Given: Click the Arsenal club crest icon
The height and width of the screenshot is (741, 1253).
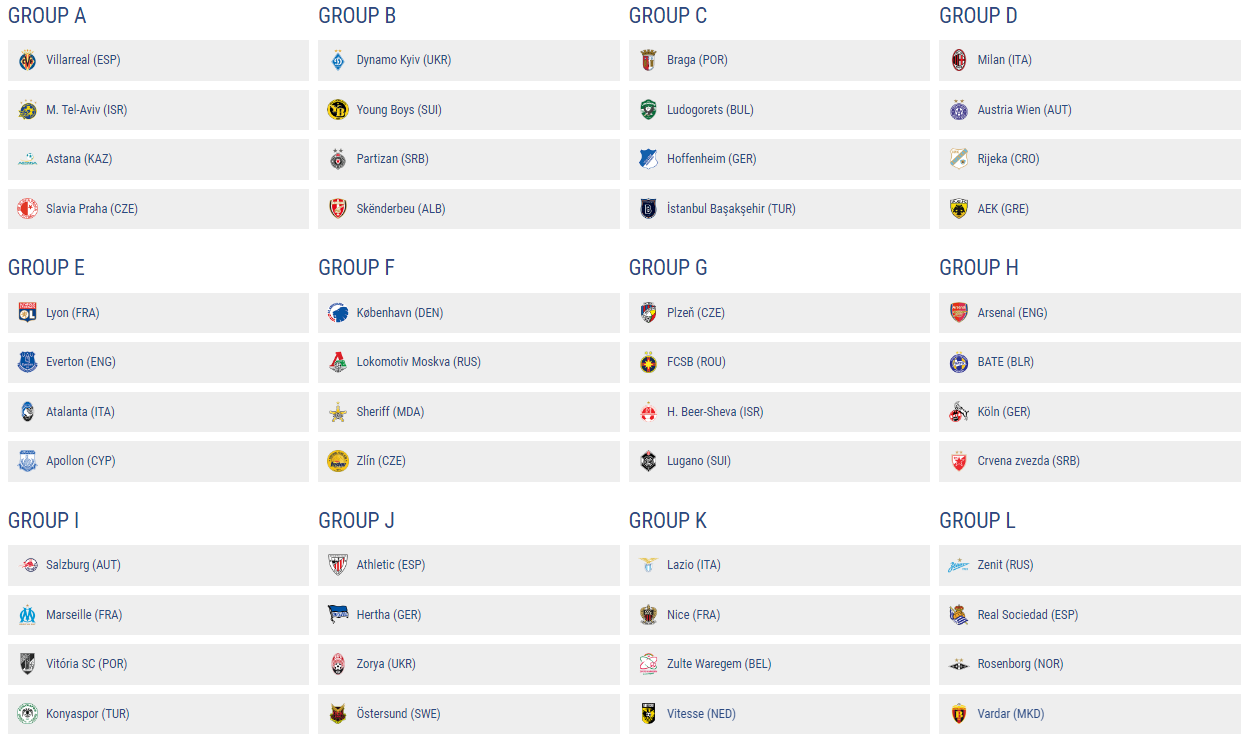Looking at the screenshot, I should [x=959, y=313].
